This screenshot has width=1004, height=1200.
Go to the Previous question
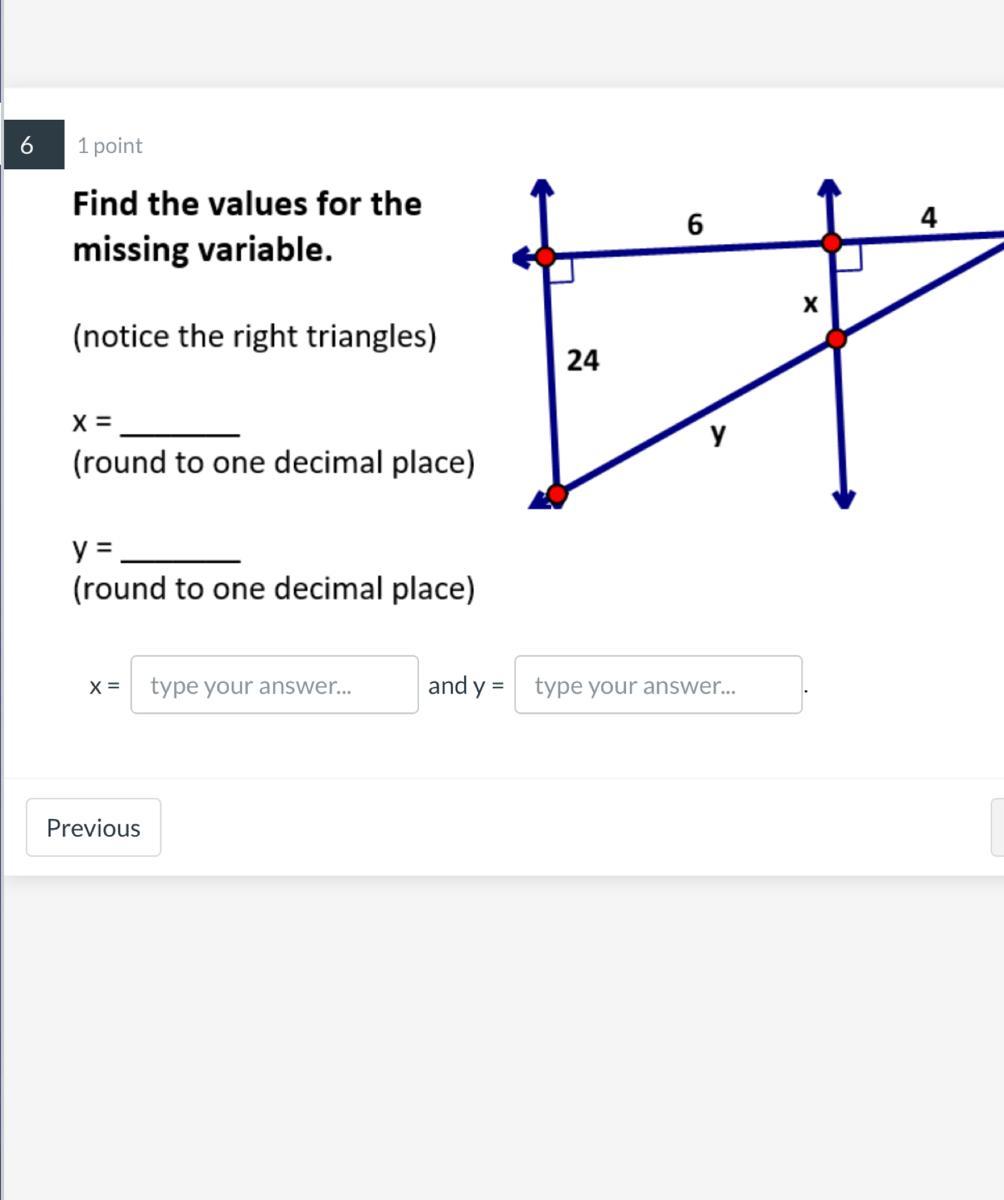pos(93,828)
